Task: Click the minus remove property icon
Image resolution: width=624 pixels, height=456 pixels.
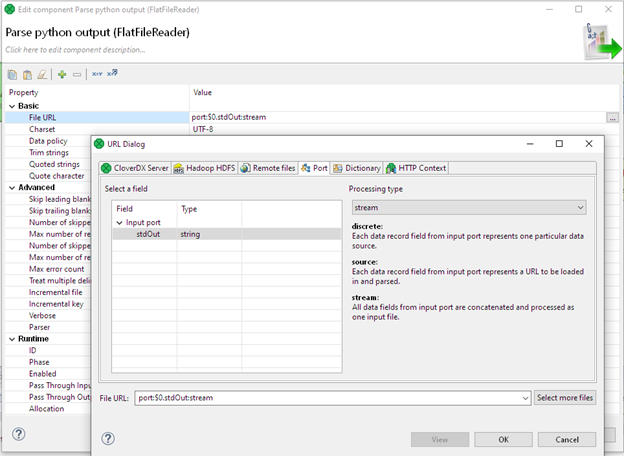Action: (x=77, y=74)
